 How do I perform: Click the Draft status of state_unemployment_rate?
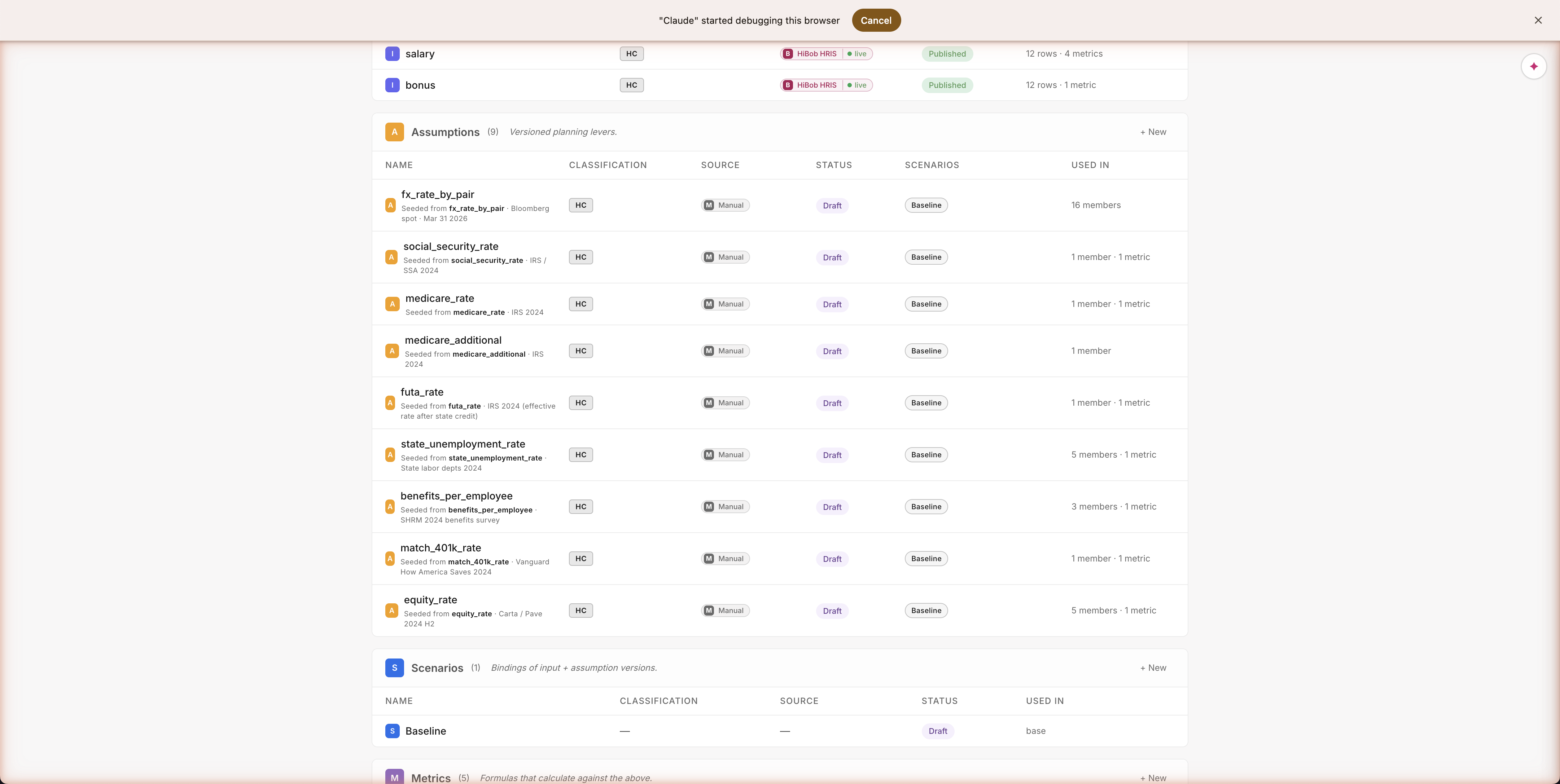point(832,455)
